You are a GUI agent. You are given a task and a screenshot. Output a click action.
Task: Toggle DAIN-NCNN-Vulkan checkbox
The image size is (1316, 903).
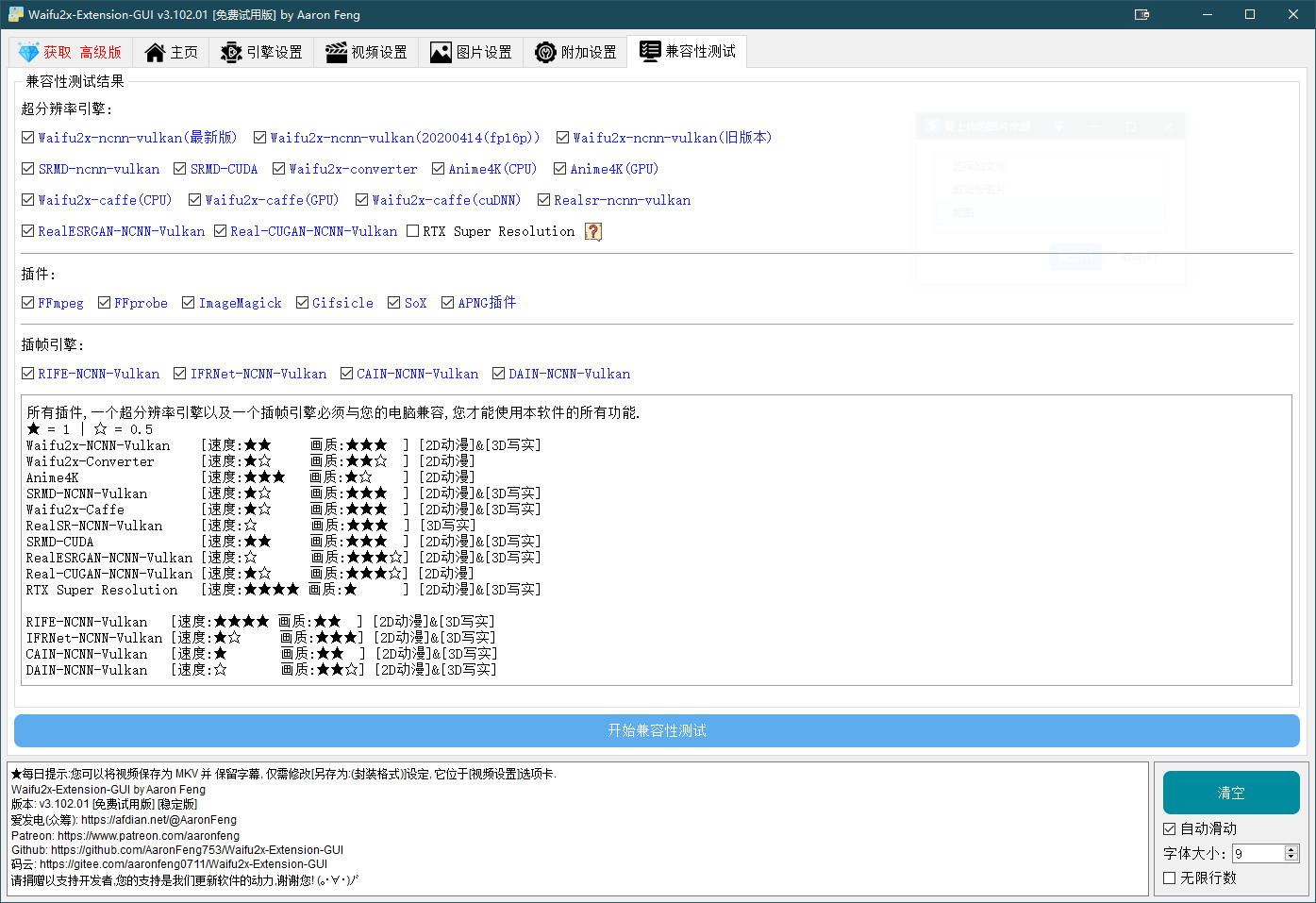click(499, 374)
